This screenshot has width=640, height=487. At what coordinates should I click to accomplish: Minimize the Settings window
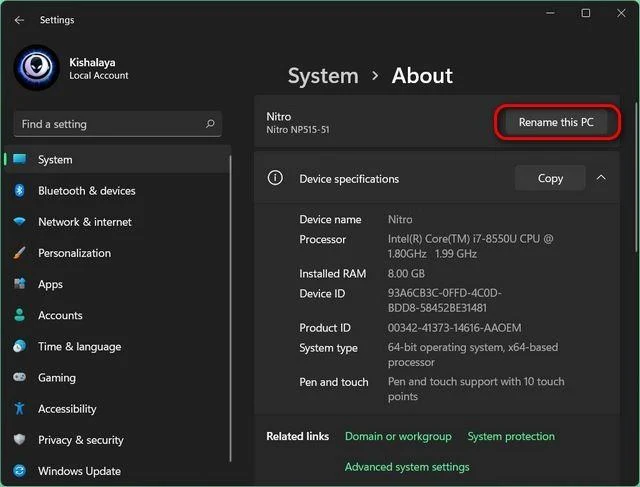pos(550,13)
